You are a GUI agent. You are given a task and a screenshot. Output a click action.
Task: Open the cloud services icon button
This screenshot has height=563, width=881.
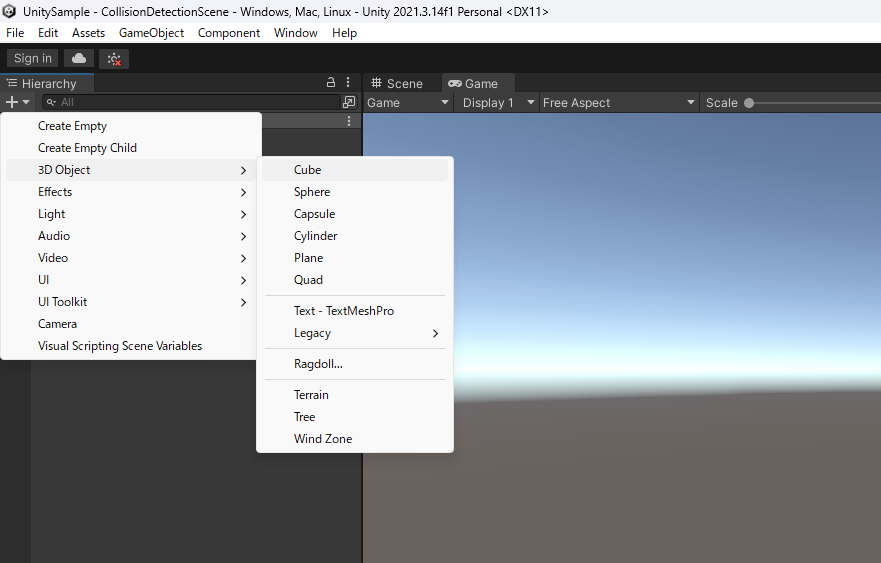(x=79, y=58)
